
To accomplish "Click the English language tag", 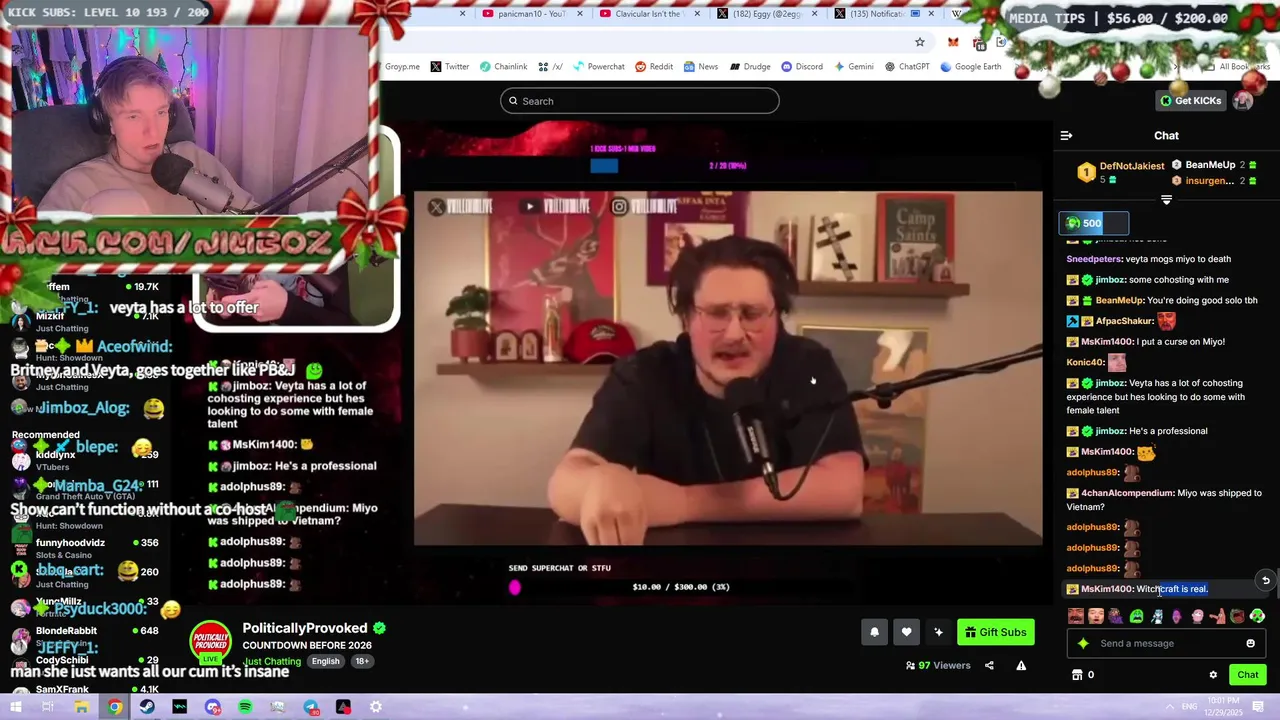I will [326, 661].
